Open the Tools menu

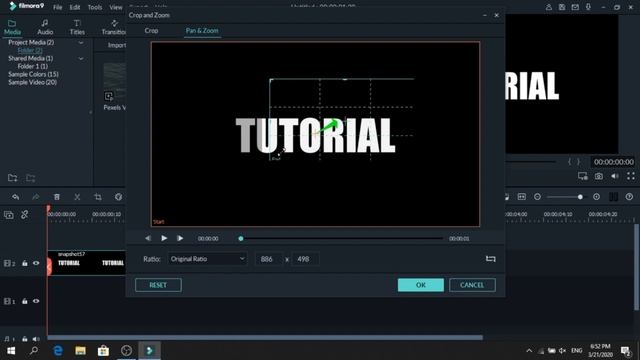click(95, 7)
